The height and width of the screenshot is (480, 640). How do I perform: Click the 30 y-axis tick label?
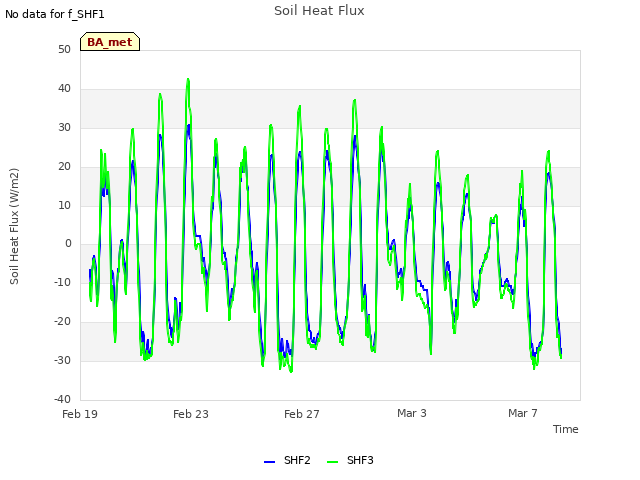click(x=64, y=127)
